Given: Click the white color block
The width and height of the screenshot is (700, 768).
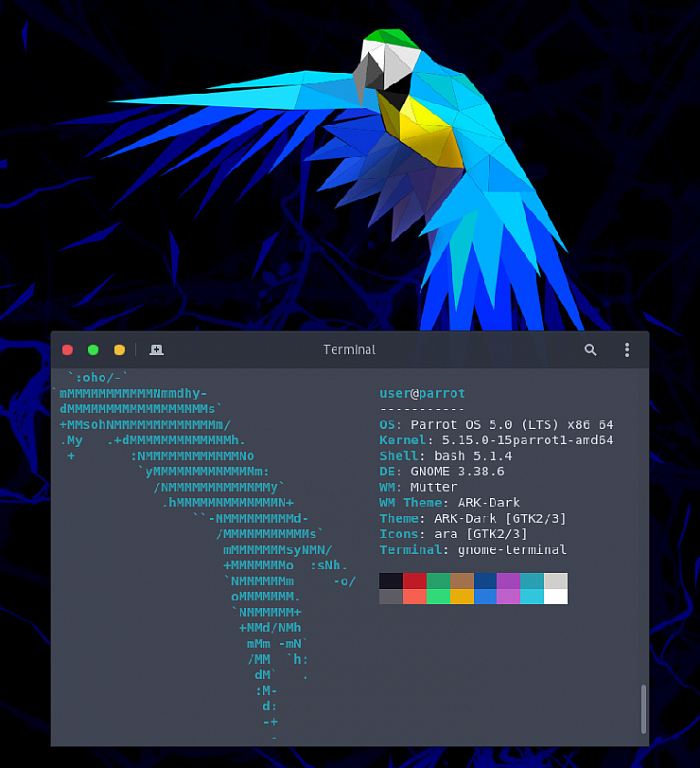Looking at the screenshot, I should [x=555, y=597].
